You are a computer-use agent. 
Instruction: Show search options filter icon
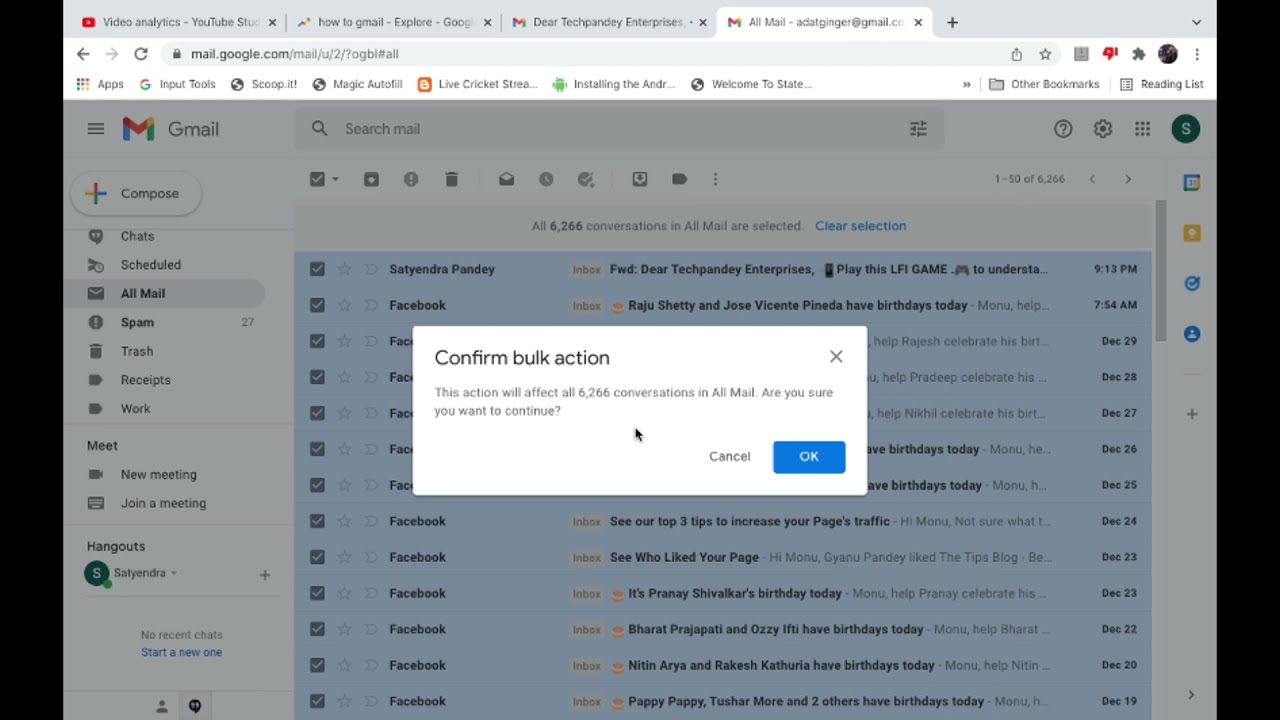[x=918, y=129]
